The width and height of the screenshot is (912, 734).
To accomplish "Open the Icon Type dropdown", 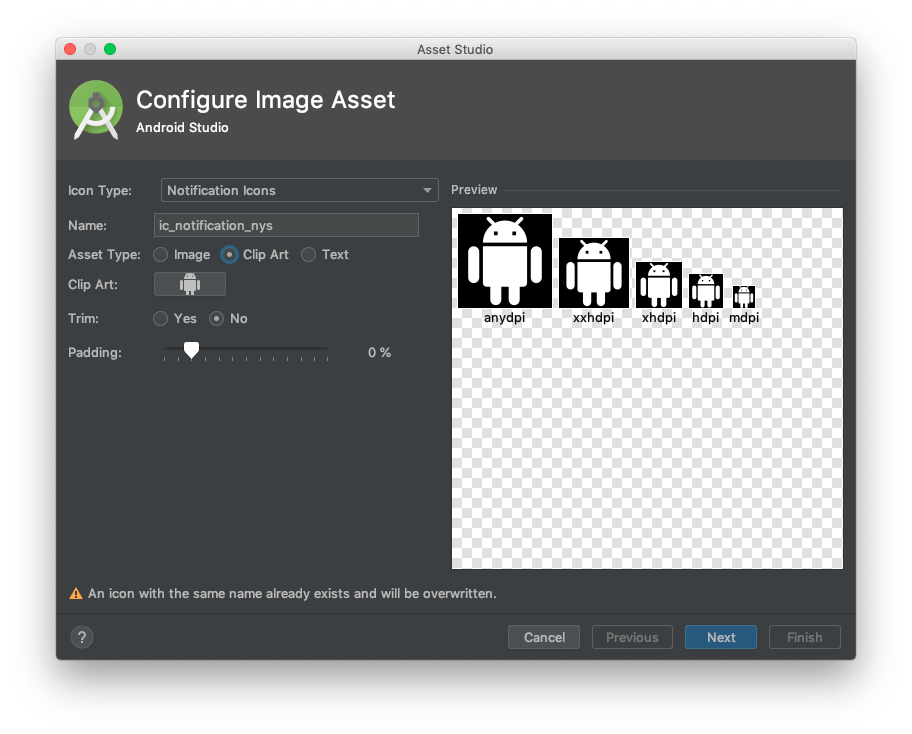I will [300, 190].
